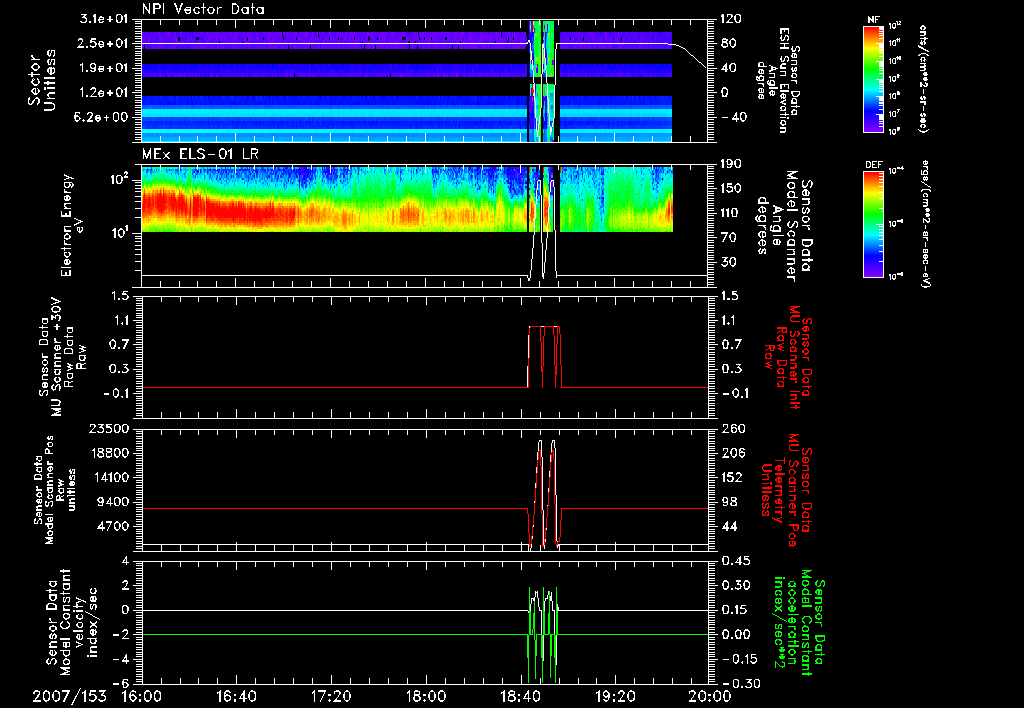Viewport: 1024px width, 708px height.
Task: Select the MU Scanner +30V Raw Data label
Action: tap(63, 354)
